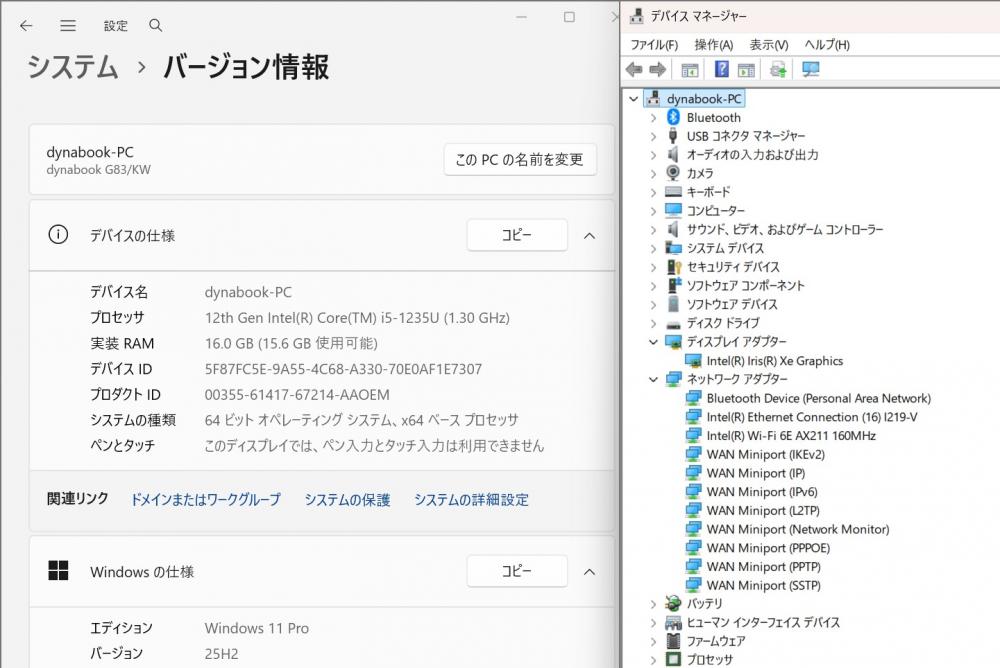The height and width of the screenshot is (668, 1000).
Task: Collapse the デバイスの仕様 section chevron
Action: (589, 235)
